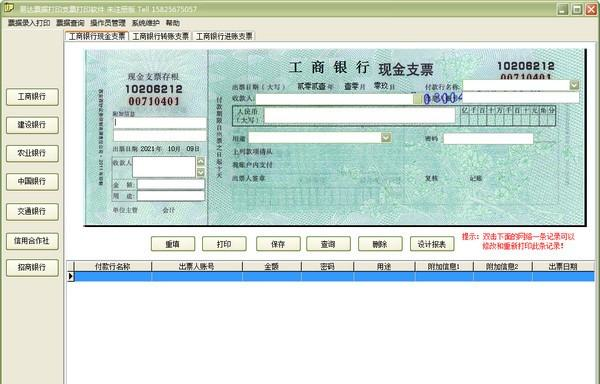Screen dimensions: 600x384
Task: Click the account field below 付款行名称
Action: pos(520,98)
